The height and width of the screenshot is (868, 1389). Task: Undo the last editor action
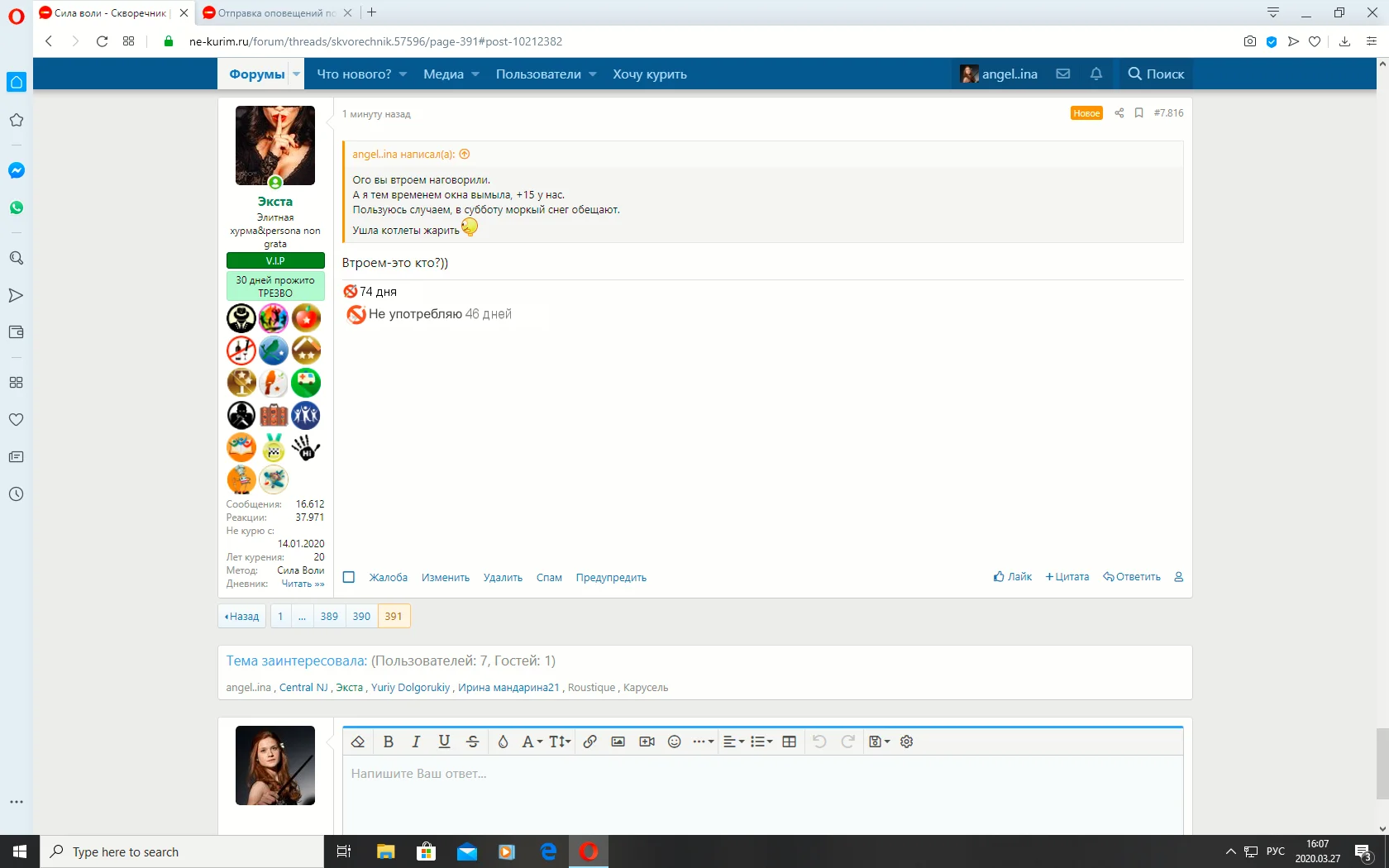click(x=819, y=742)
